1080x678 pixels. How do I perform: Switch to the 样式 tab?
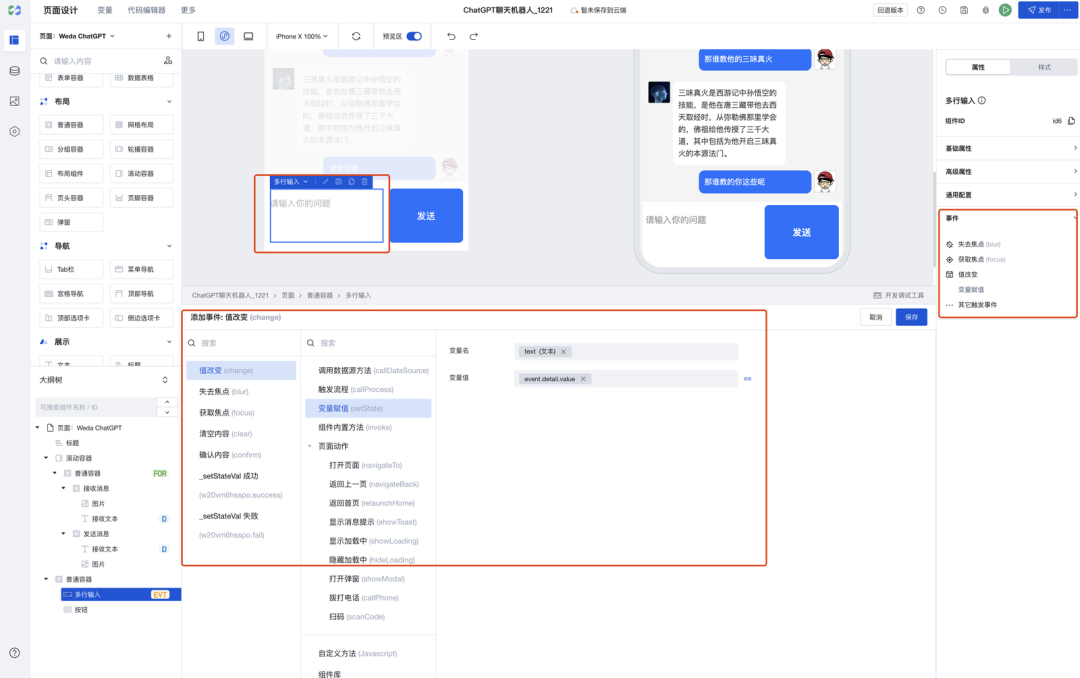(x=1044, y=67)
